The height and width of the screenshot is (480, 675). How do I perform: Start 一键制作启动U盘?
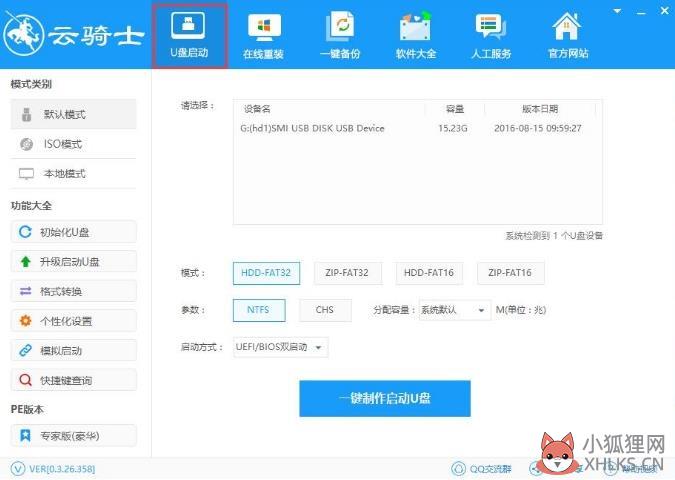pos(385,398)
